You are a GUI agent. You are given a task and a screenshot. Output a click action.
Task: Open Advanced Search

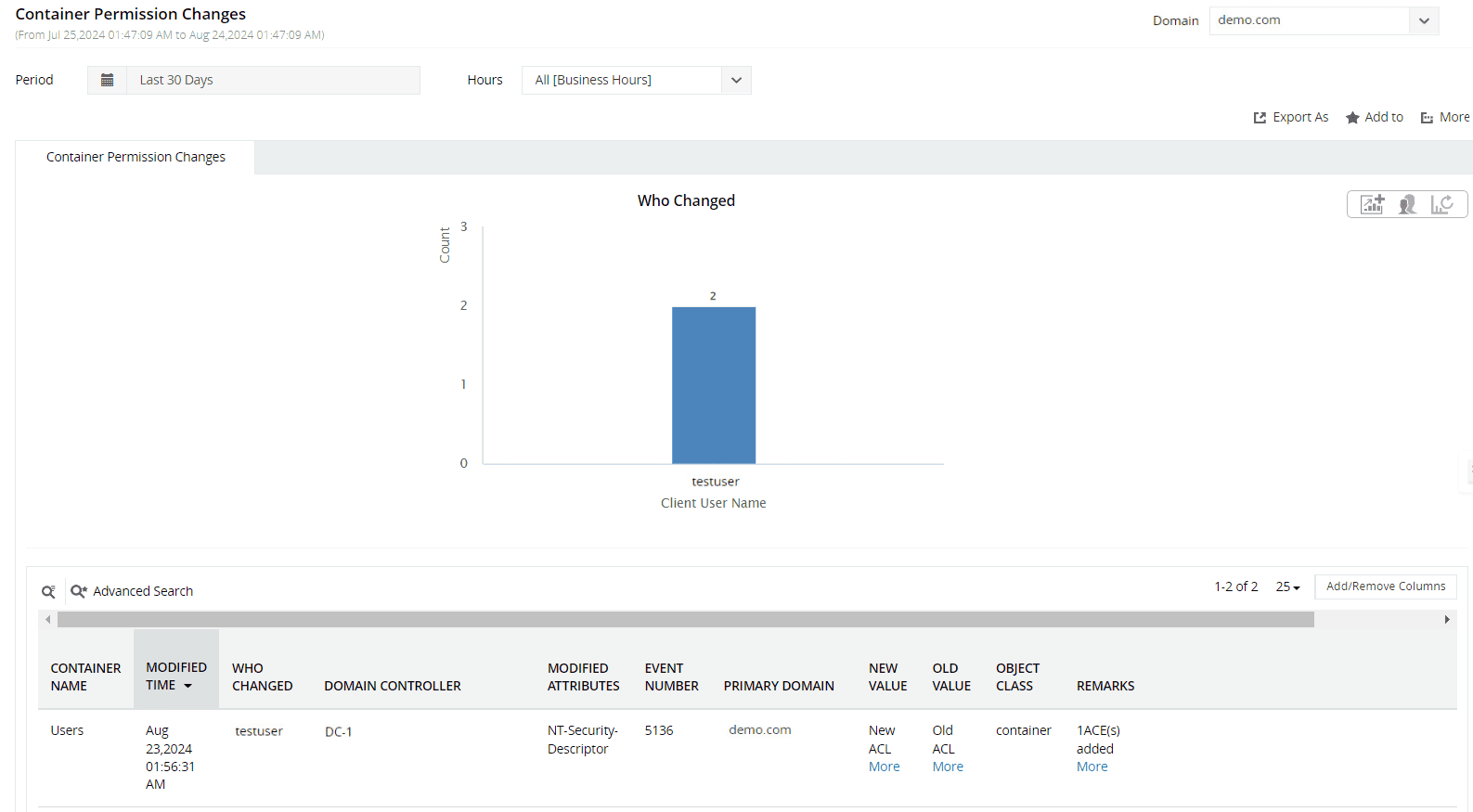pyautogui.click(x=132, y=591)
